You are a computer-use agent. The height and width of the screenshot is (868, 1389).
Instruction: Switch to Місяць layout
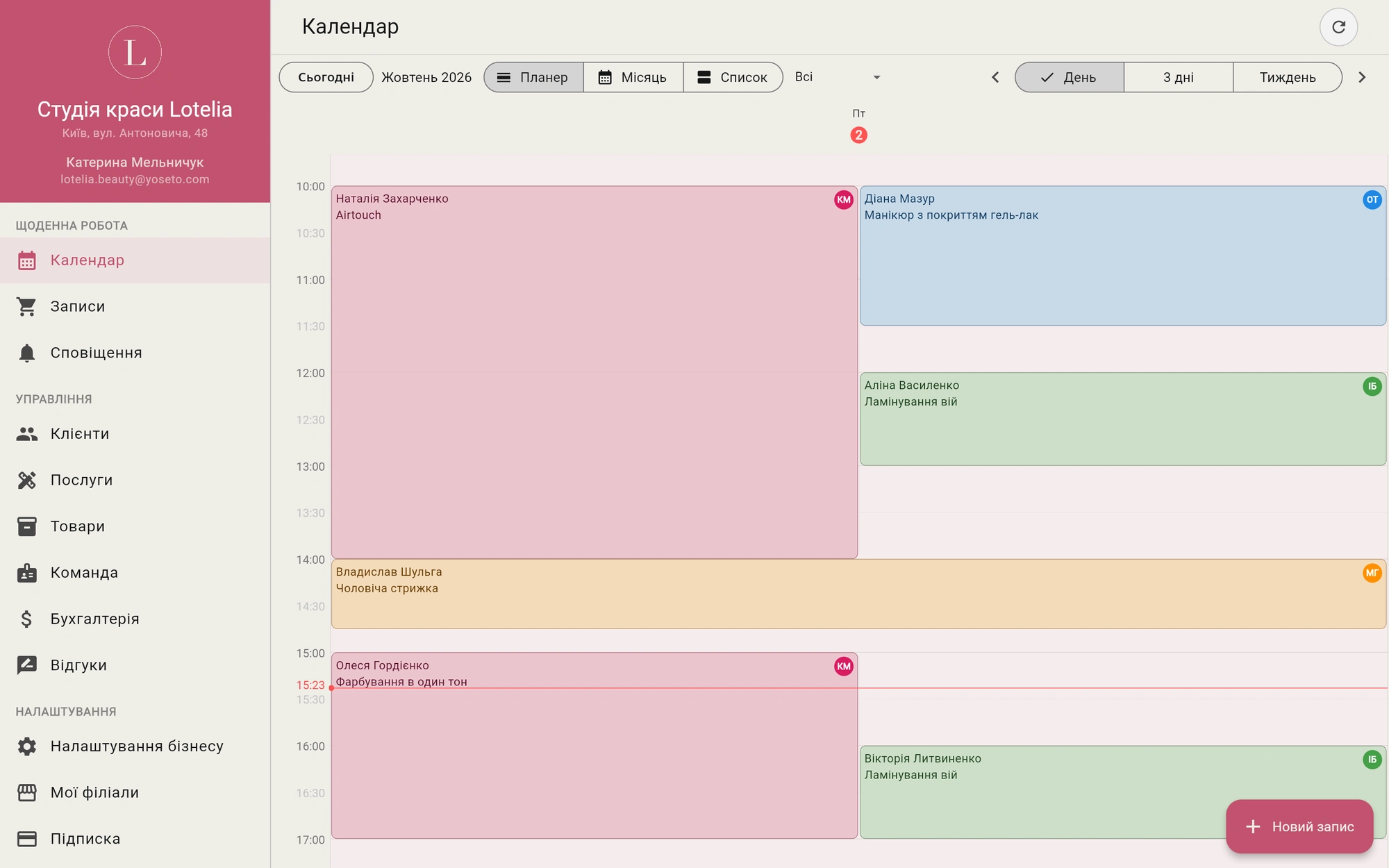click(633, 77)
